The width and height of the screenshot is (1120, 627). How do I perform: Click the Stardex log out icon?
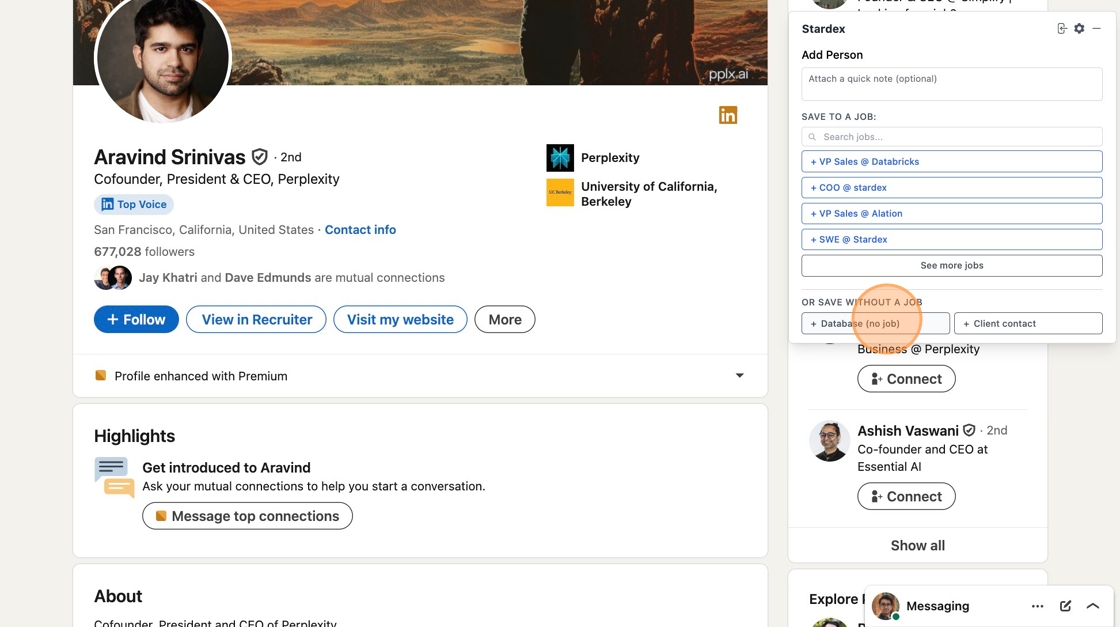point(1062,29)
